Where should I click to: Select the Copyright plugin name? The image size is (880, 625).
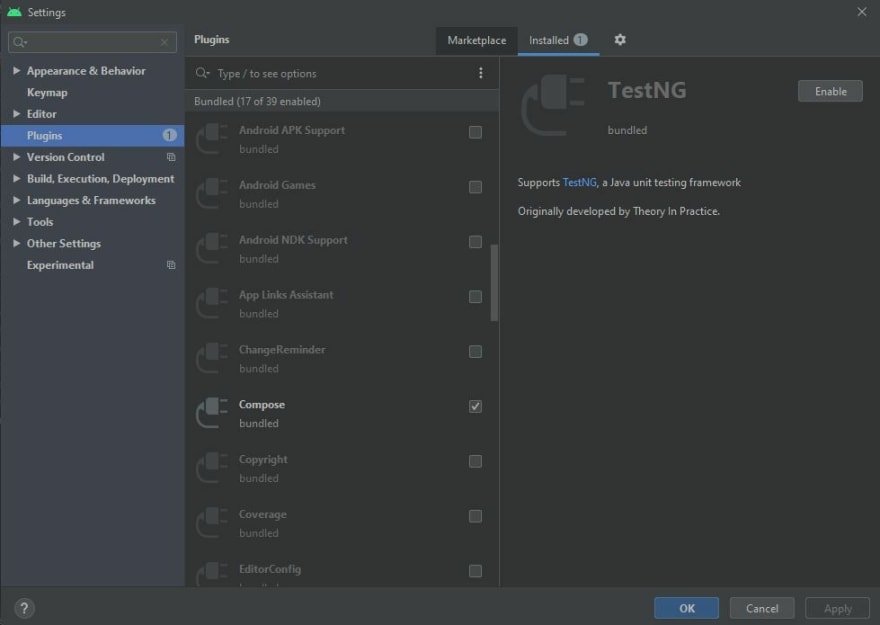click(x=263, y=459)
